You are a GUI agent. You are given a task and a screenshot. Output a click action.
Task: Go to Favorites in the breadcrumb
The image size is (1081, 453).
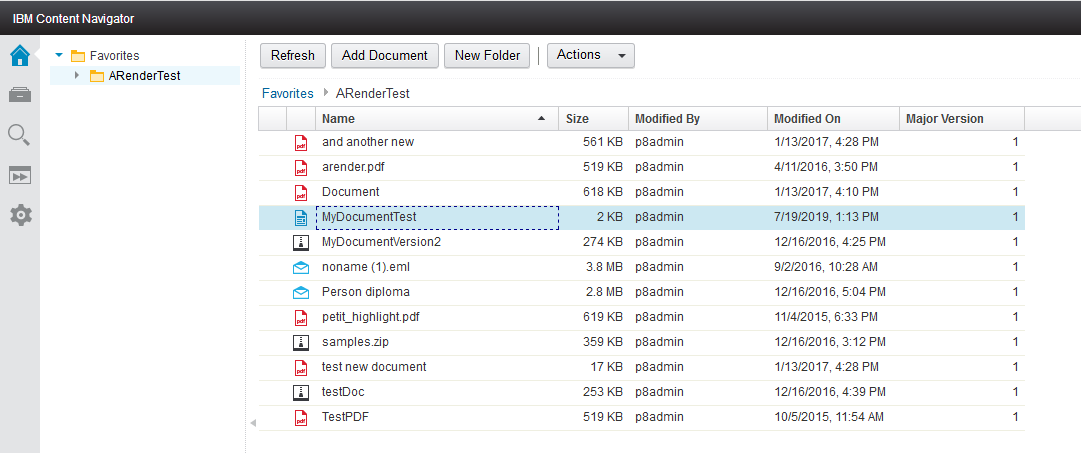(287, 94)
